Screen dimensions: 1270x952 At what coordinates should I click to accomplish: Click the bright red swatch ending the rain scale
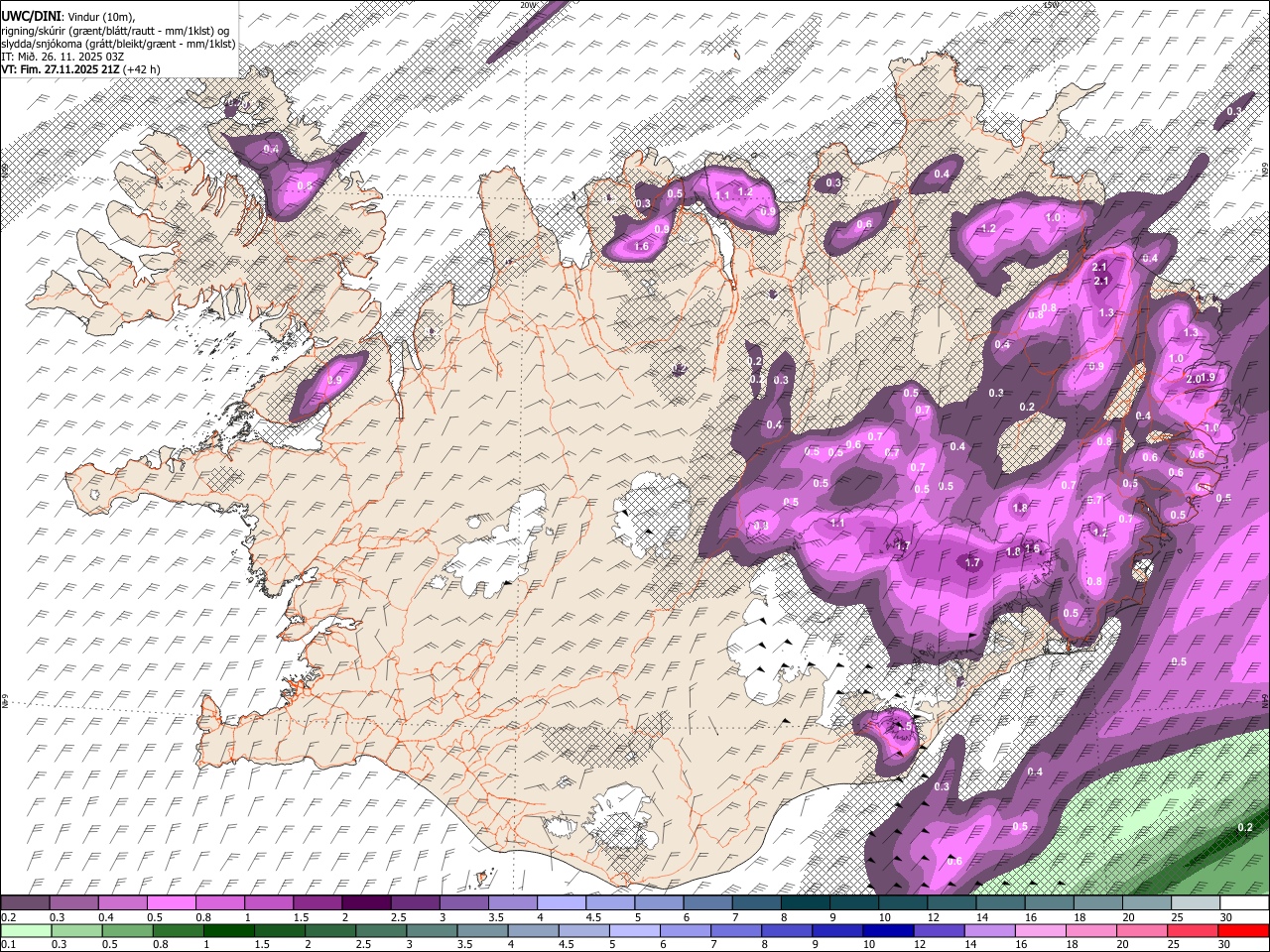(x=1243, y=930)
